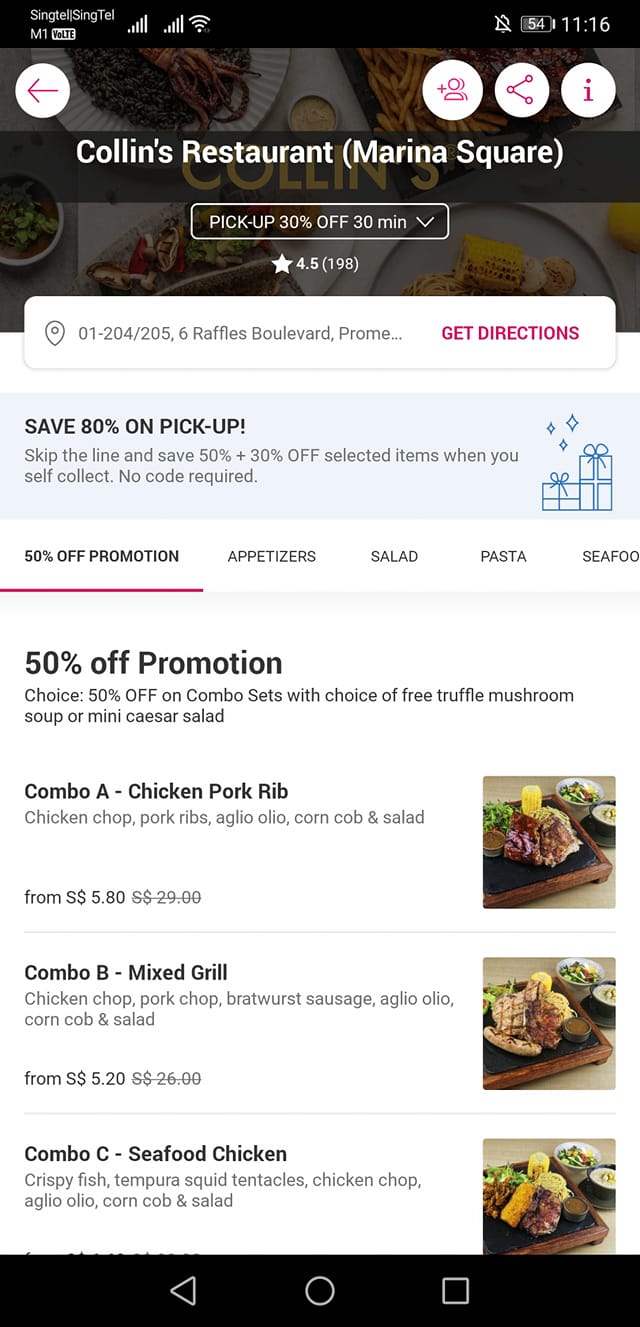Viewport: 640px width, 1327px height.
Task: Tap the location pin icon
Action: 55,333
